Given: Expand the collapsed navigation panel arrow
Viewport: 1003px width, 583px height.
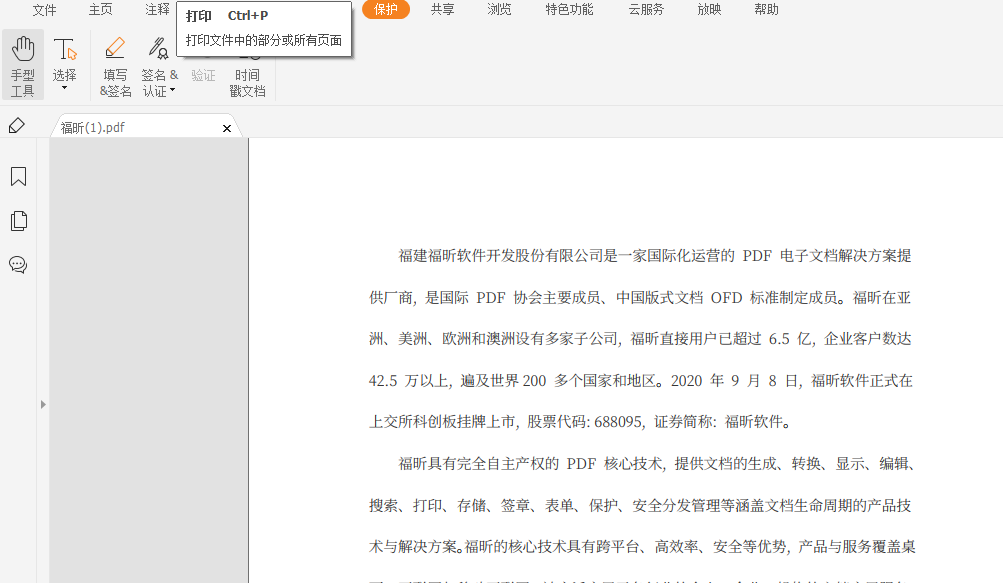Looking at the screenshot, I should [x=42, y=404].
